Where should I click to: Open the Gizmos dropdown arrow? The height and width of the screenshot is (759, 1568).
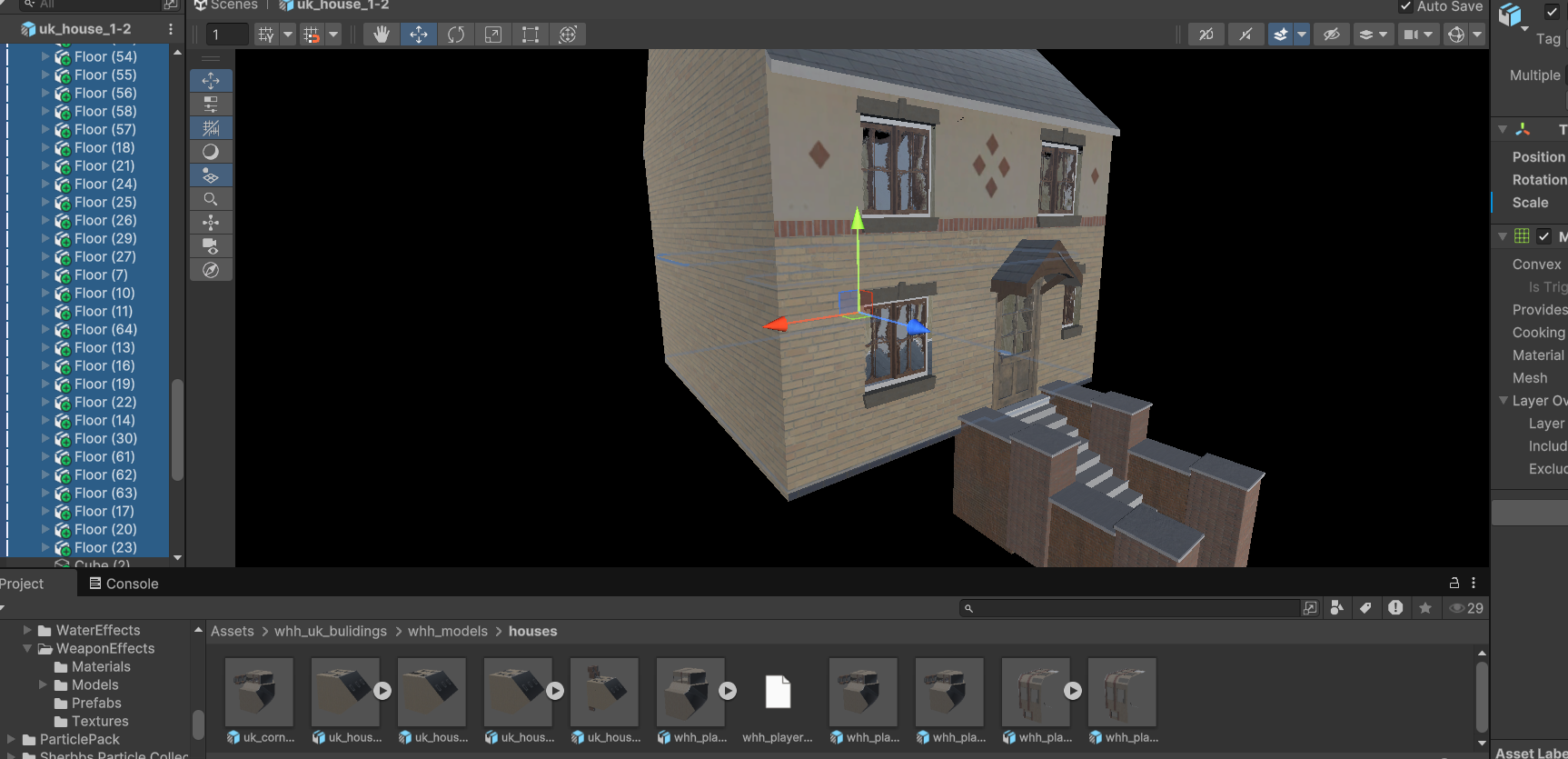click(1477, 35)
